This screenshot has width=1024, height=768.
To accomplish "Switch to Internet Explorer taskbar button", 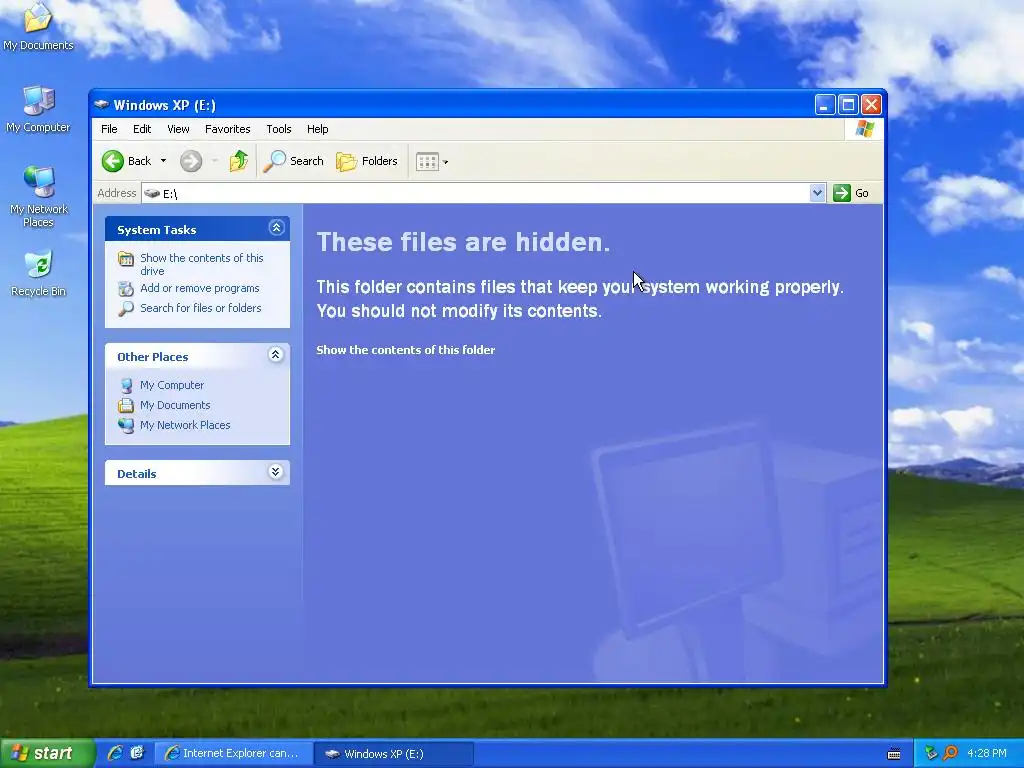I will point(234,753).
